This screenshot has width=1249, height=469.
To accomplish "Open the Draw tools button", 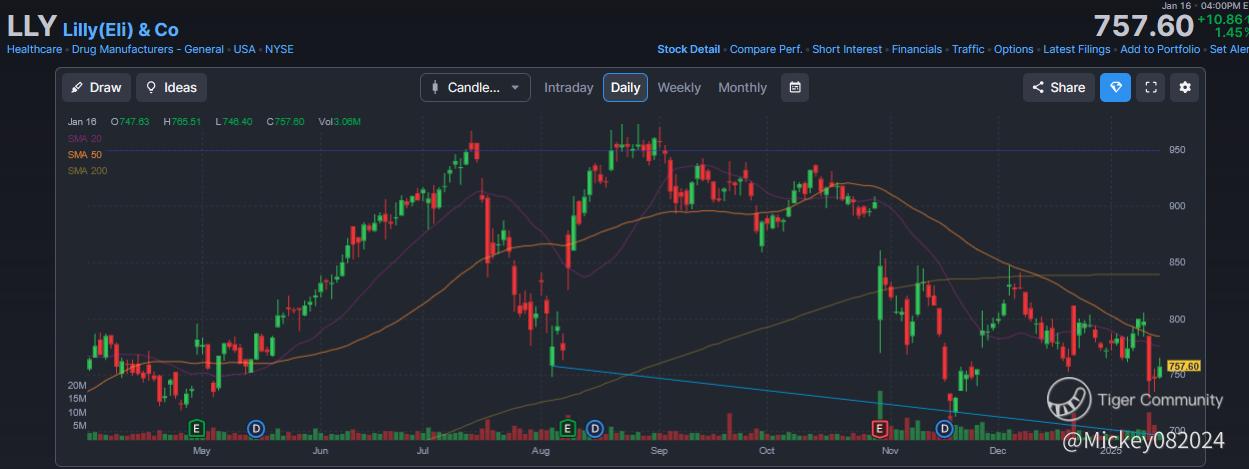I will pos(96,87).
